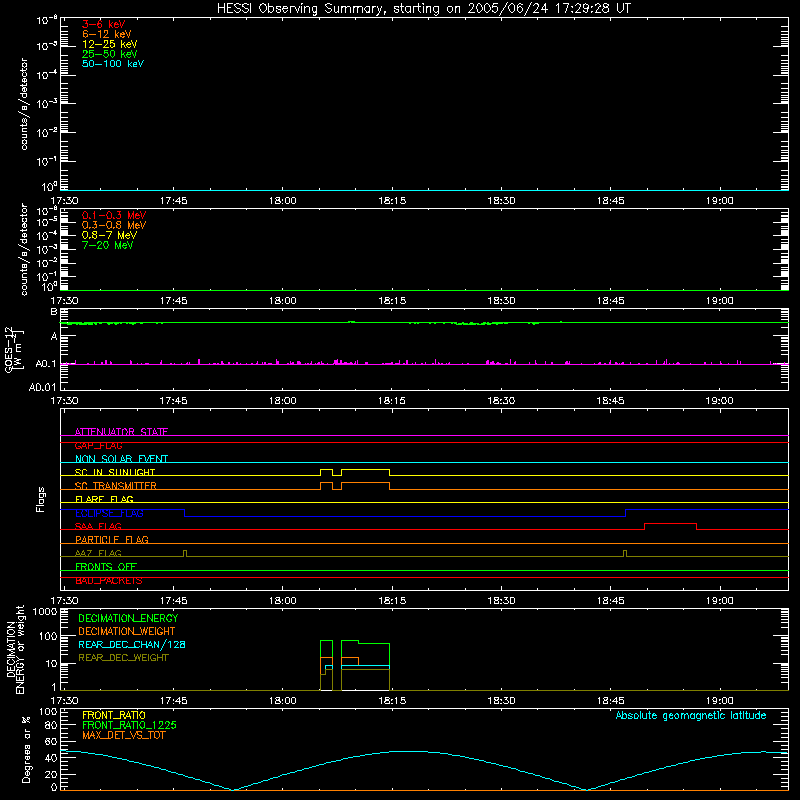Click the 7-20 MeV legend label
This screenshot has width=800, height=800.
[x=107, y=245]
